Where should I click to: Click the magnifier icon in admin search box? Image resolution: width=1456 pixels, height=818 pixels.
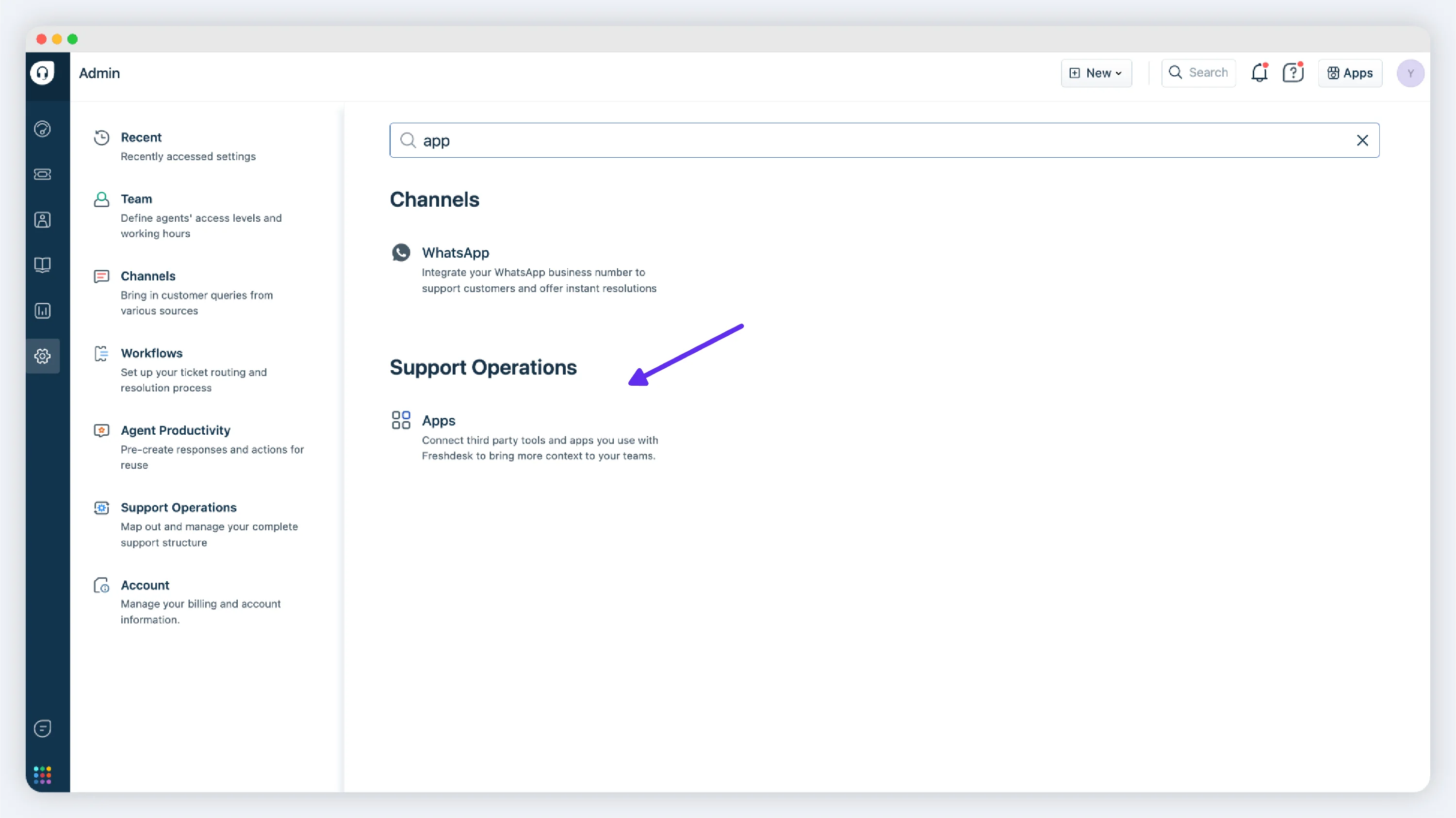[408, 140]
